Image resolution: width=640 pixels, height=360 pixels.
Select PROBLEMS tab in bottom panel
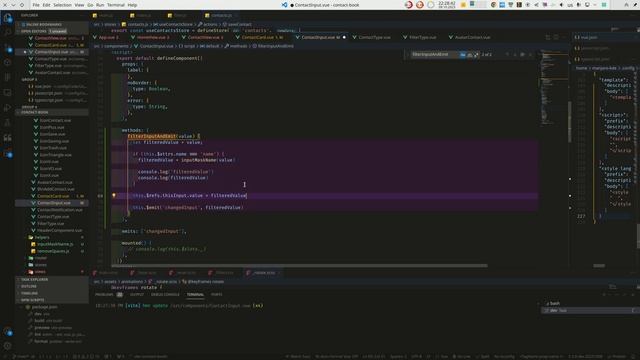click(109, 294)
